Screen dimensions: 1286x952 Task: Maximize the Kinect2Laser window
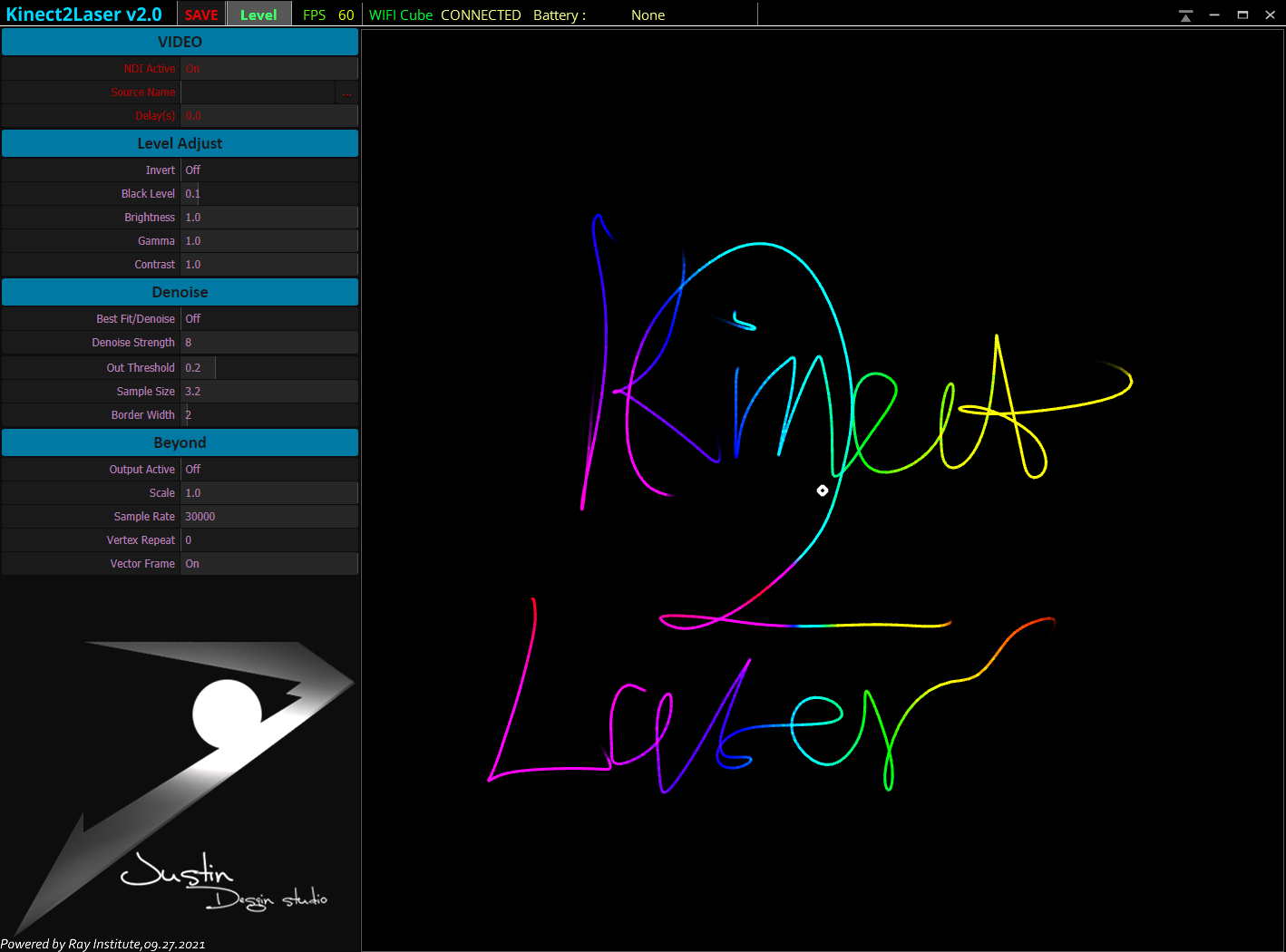[x=1242, y=15]
